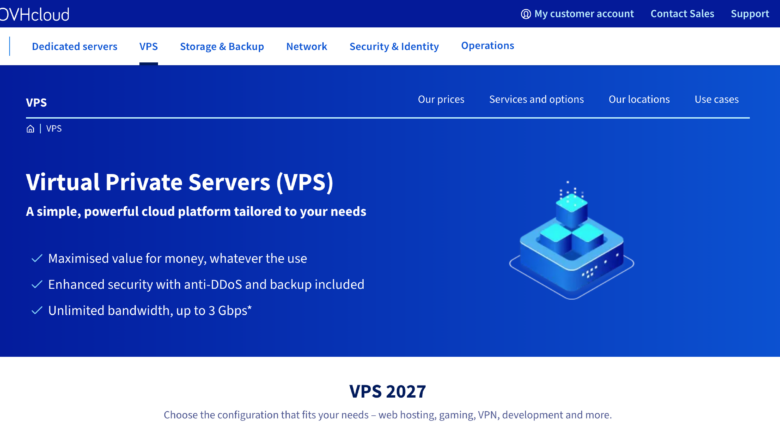The width and height of the screenshot is (780, 440).
Task: Click the checkmark beside Enhanced security
Action: (37, 284)
